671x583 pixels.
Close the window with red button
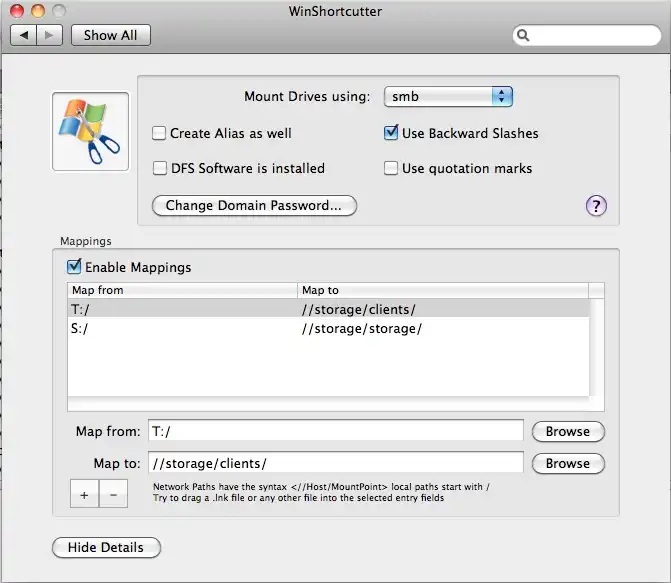[x=17, y=11]
